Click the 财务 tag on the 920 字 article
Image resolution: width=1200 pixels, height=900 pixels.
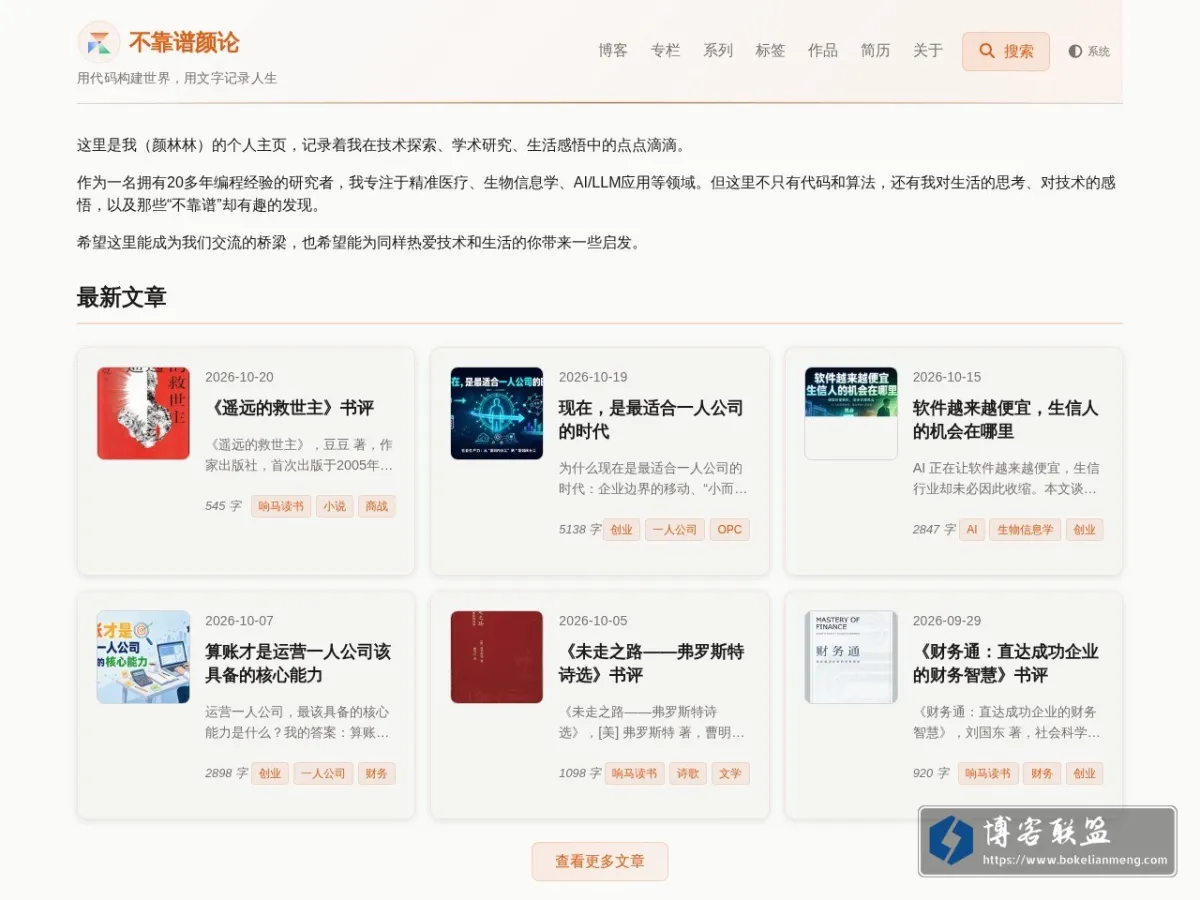1042,774
